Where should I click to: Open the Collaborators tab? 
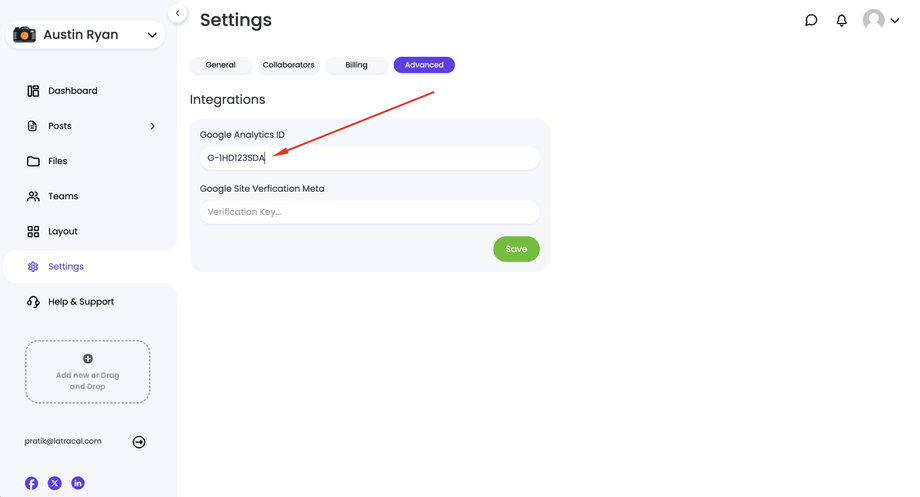tap(288, 65)
